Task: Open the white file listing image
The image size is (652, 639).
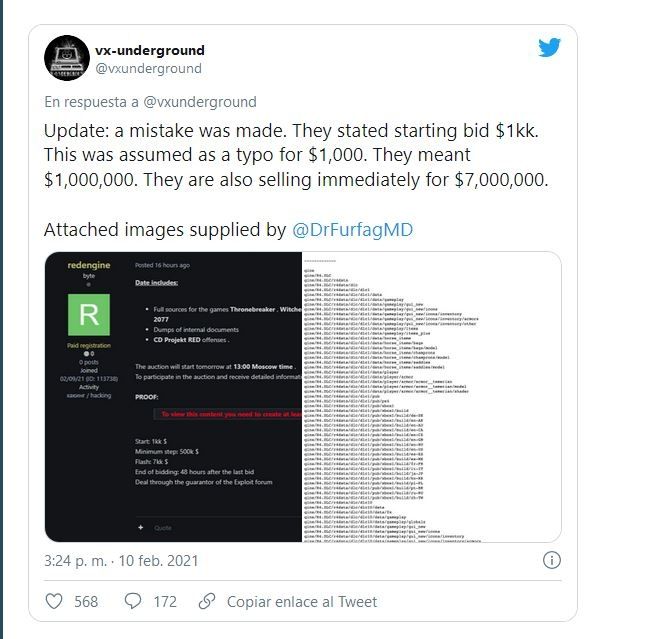Action: 432,397
